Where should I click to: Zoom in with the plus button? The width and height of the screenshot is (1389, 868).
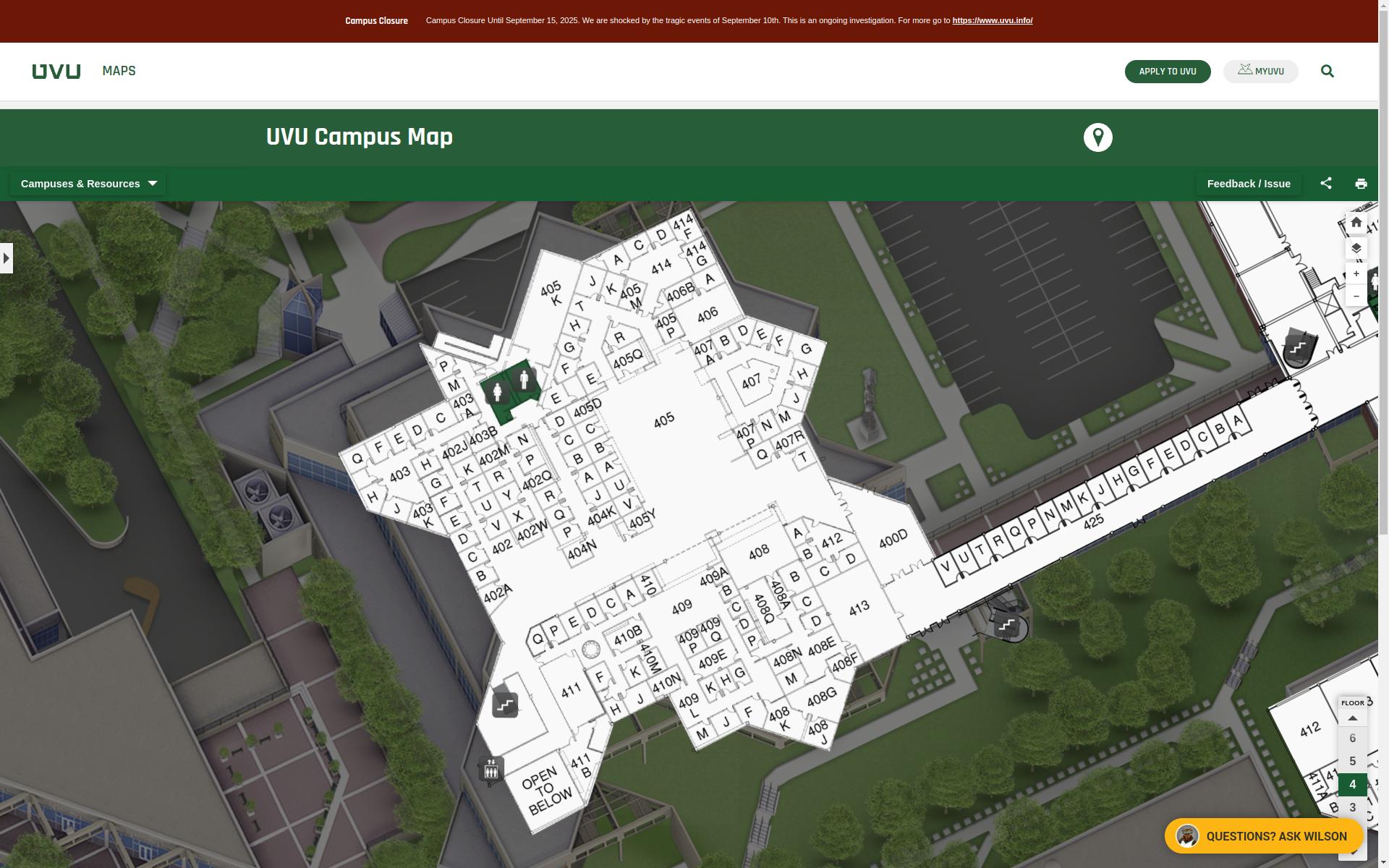[1356, 274]
